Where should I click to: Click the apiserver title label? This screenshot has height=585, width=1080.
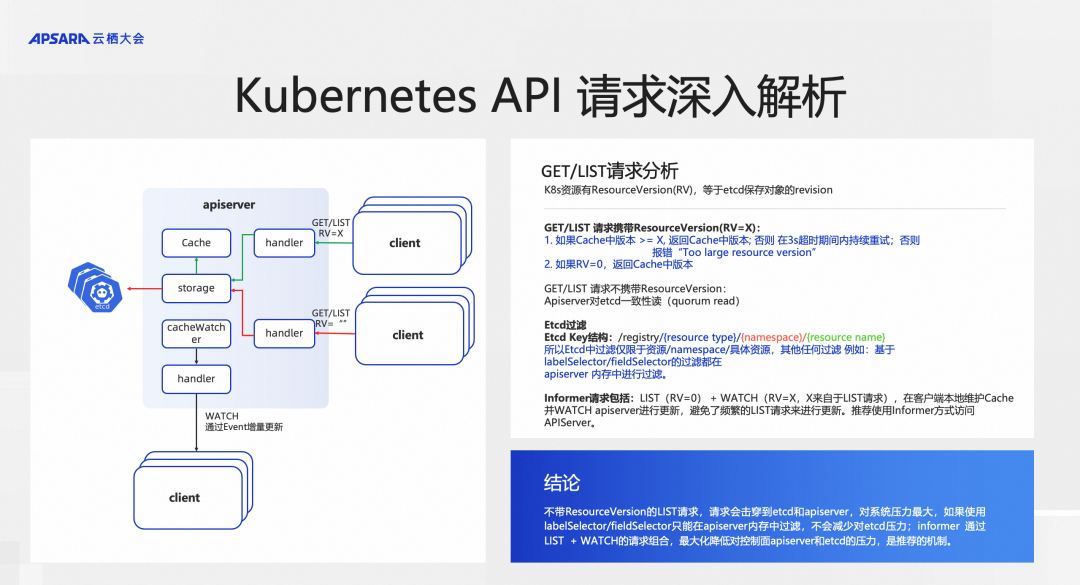[229, 205]
